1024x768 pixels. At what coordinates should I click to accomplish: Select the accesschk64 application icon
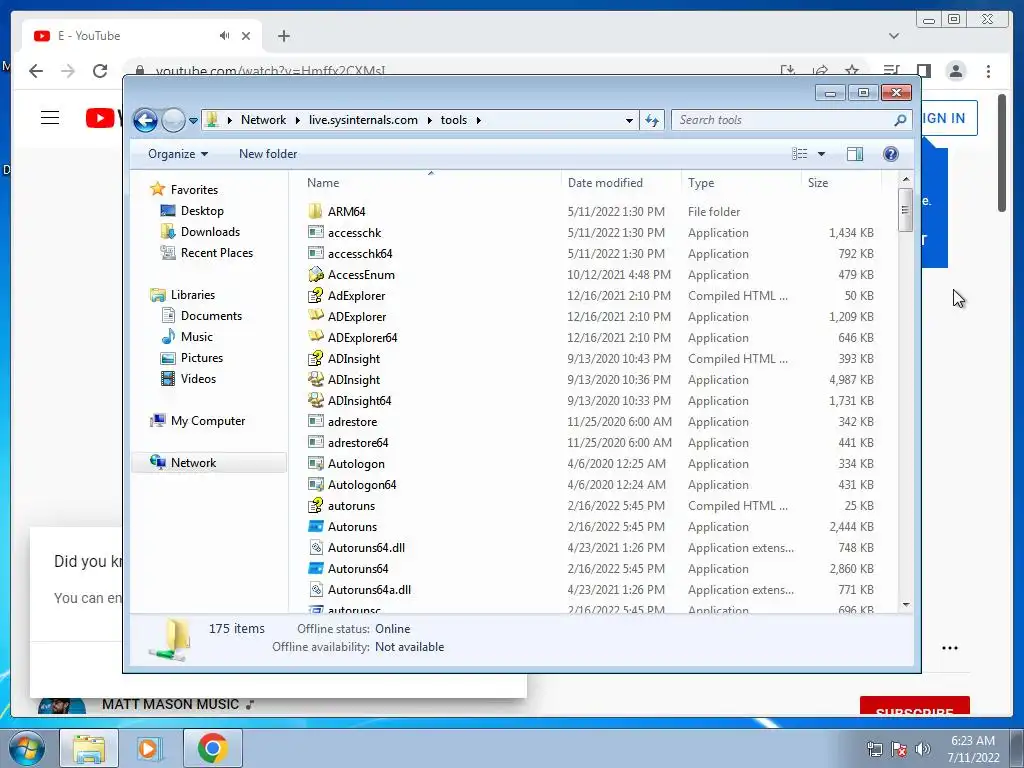pyautogui.click(x=315, y=253)
